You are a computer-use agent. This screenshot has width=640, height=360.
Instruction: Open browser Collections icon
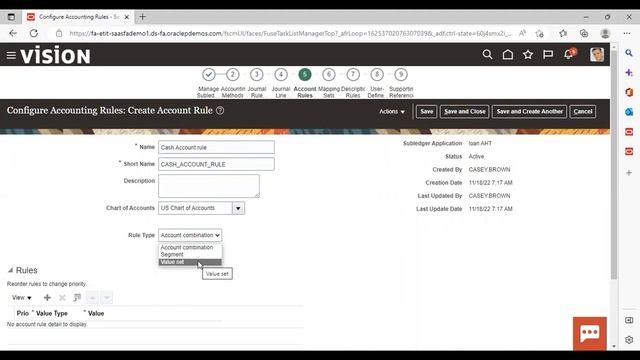(584, 33)
